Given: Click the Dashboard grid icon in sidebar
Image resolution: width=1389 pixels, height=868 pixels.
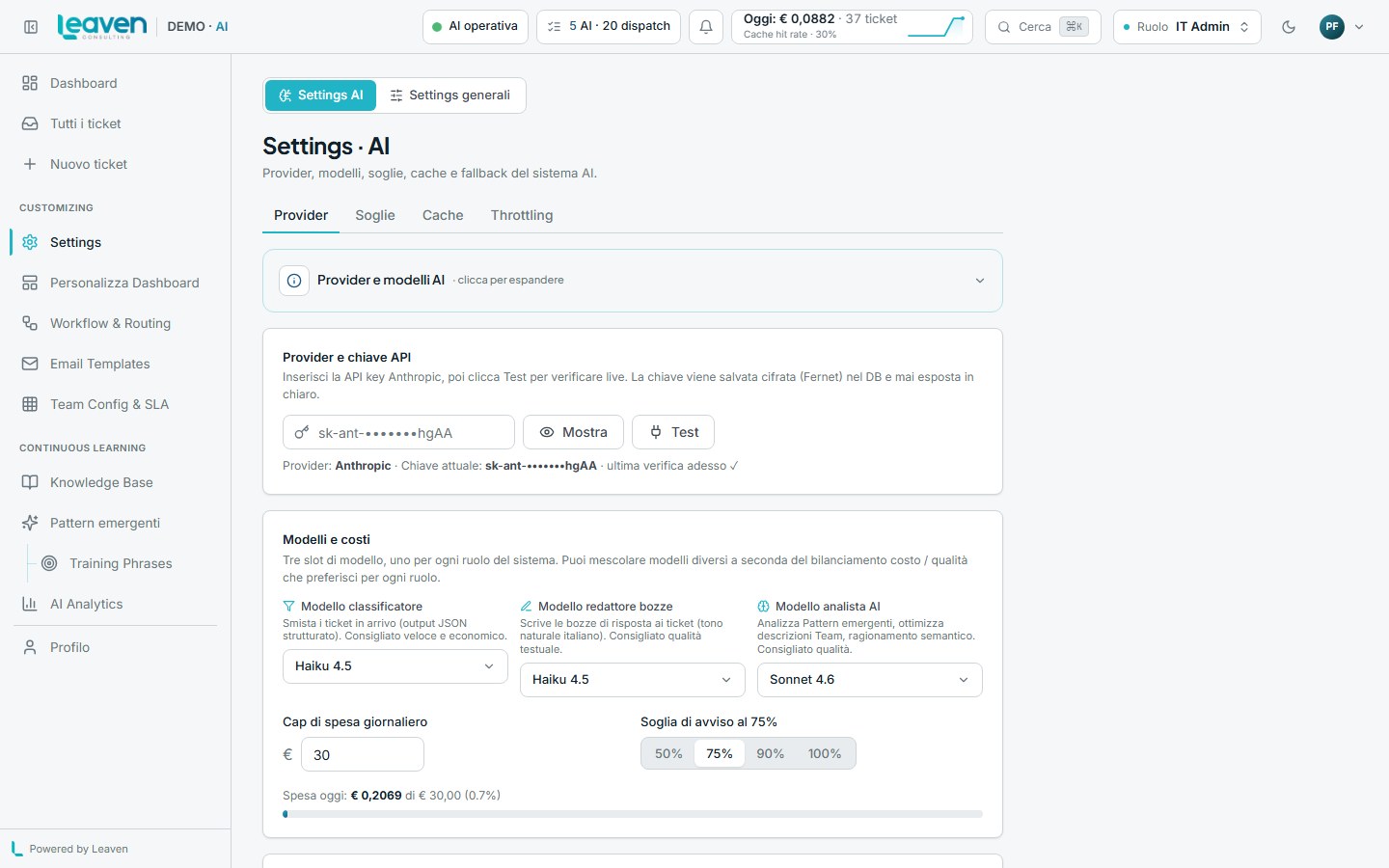Looking at the screenshot, I should [30, 83].
